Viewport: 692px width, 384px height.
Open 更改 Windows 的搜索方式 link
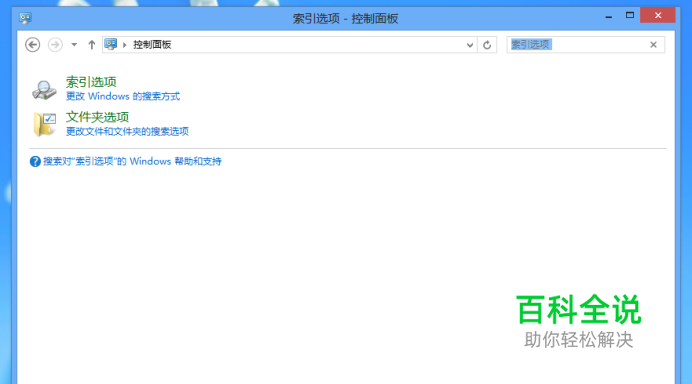click(123, 96)
